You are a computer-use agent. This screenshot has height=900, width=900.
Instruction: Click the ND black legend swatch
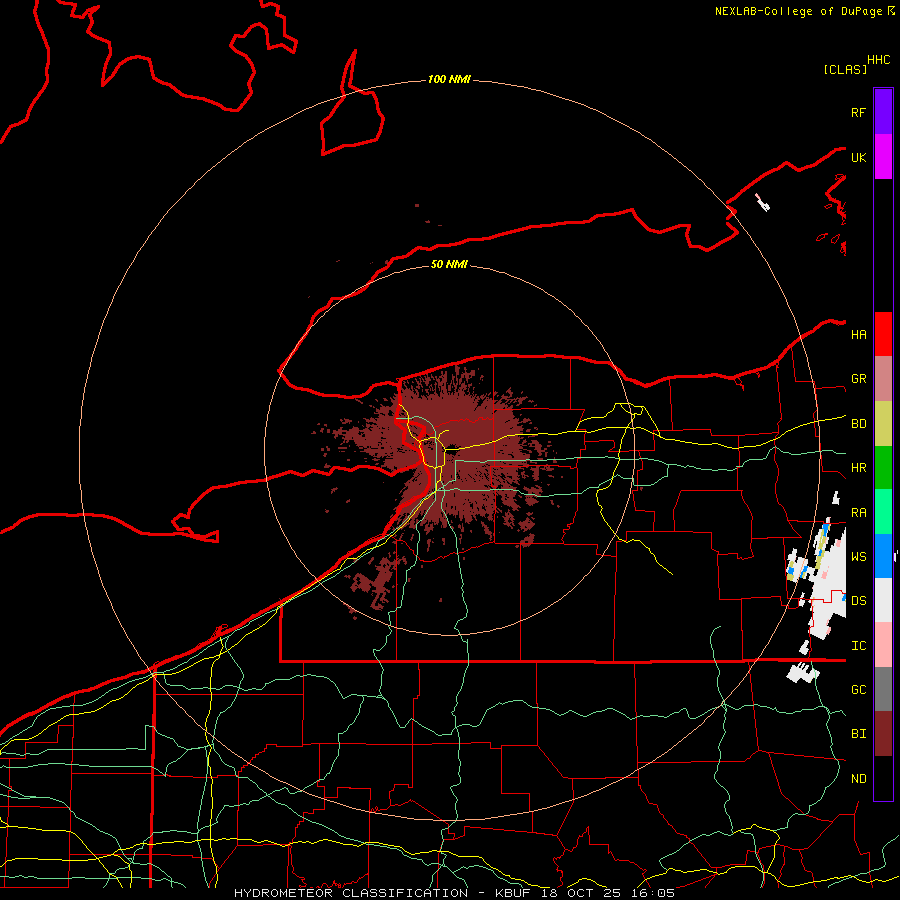(883, 778)
